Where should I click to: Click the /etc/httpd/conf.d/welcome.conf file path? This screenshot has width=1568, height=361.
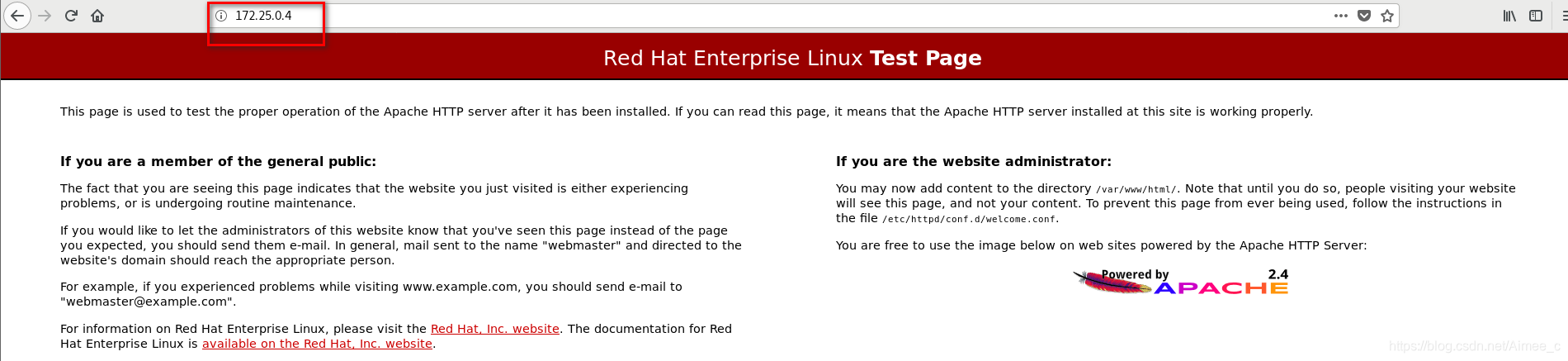970,219
